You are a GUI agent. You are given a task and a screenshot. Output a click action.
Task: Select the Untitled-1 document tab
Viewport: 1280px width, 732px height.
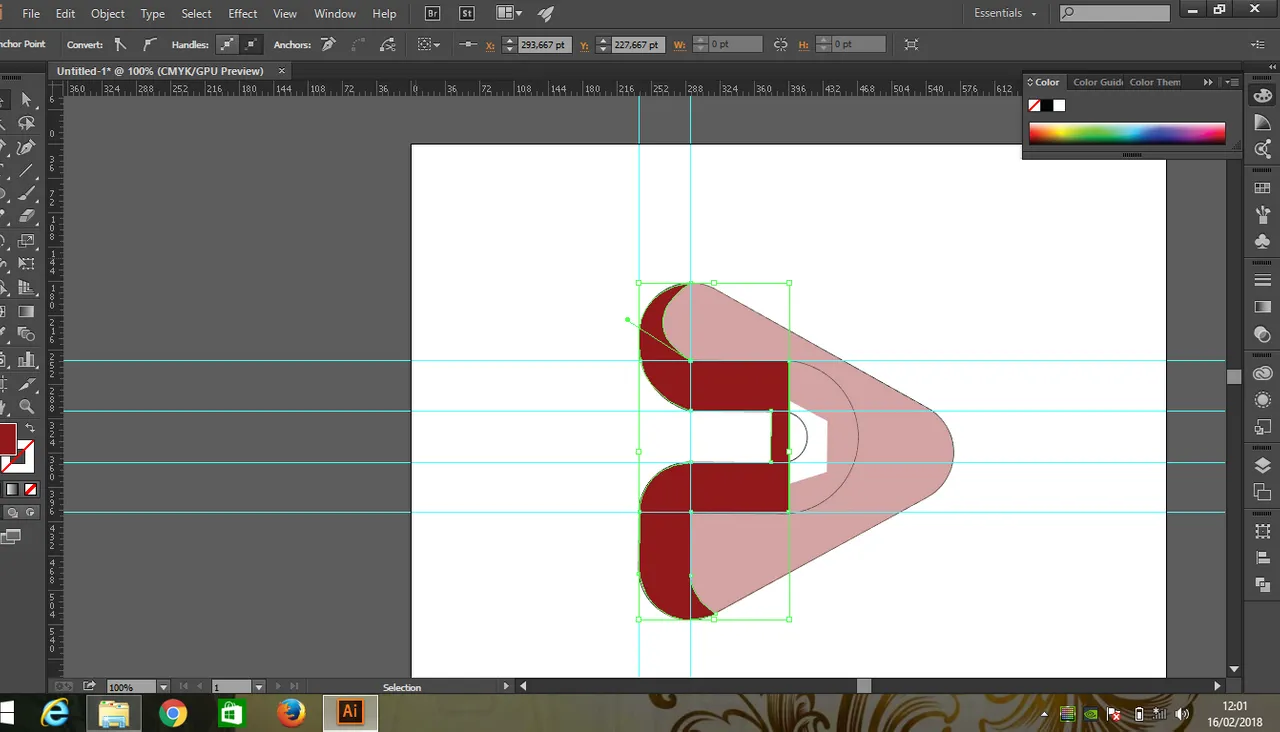pos(160,71)
